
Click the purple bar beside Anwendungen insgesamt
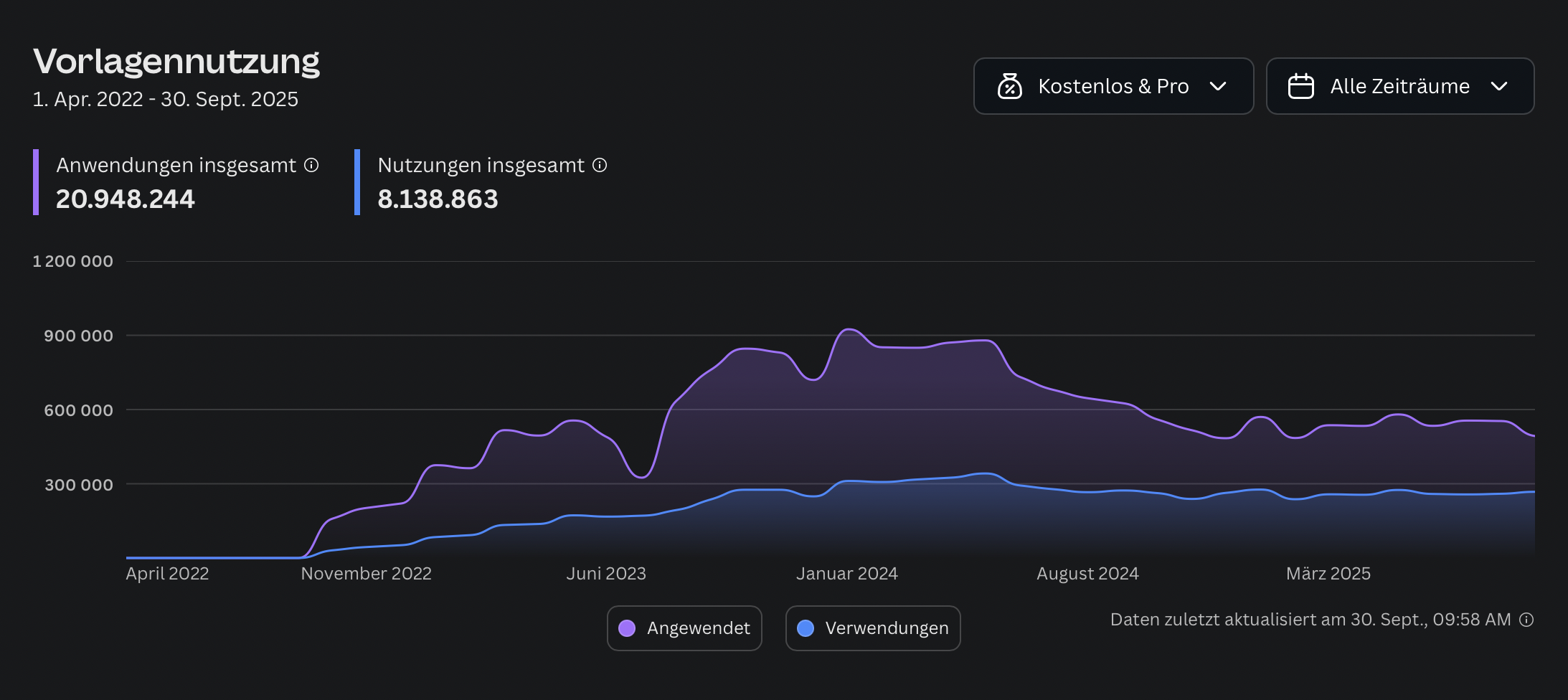click(36, 182)
